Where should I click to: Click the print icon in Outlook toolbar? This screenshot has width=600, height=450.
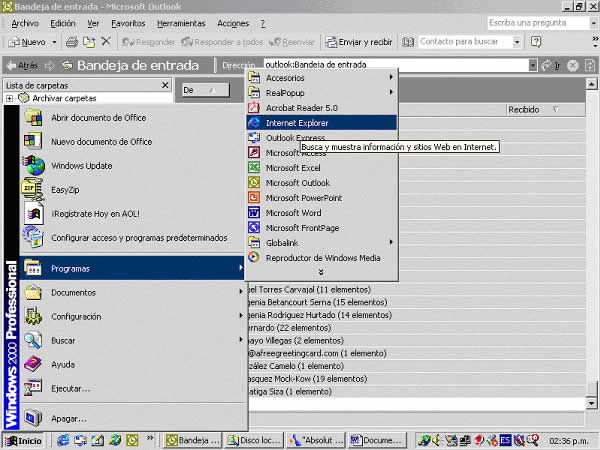73,42
